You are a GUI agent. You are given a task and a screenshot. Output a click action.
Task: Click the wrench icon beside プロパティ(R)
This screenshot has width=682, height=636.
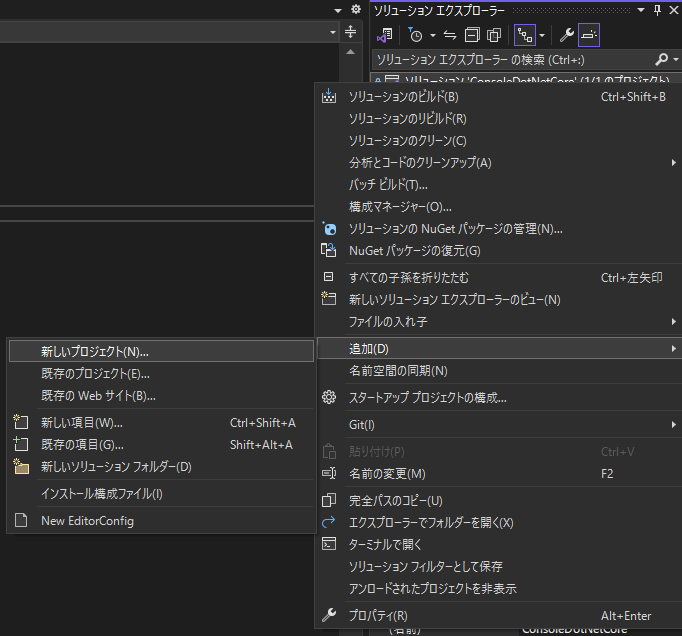(x=329, y=615)
